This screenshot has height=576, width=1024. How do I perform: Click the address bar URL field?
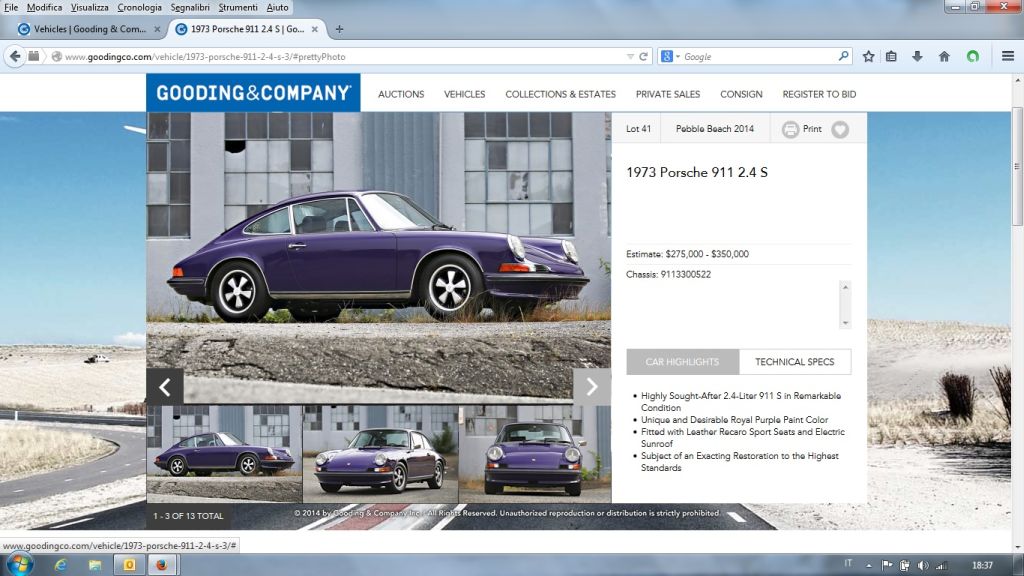tap(340, 57)
